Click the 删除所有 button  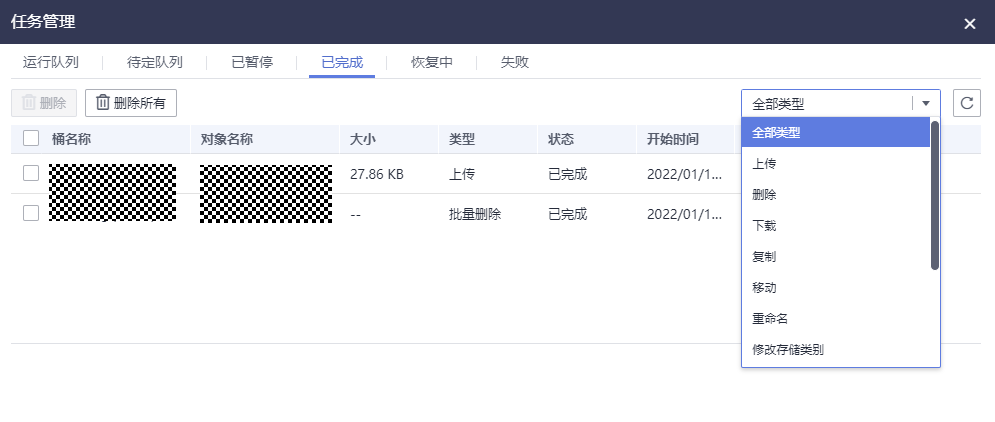pyautogui.click(x=131, y=103)
